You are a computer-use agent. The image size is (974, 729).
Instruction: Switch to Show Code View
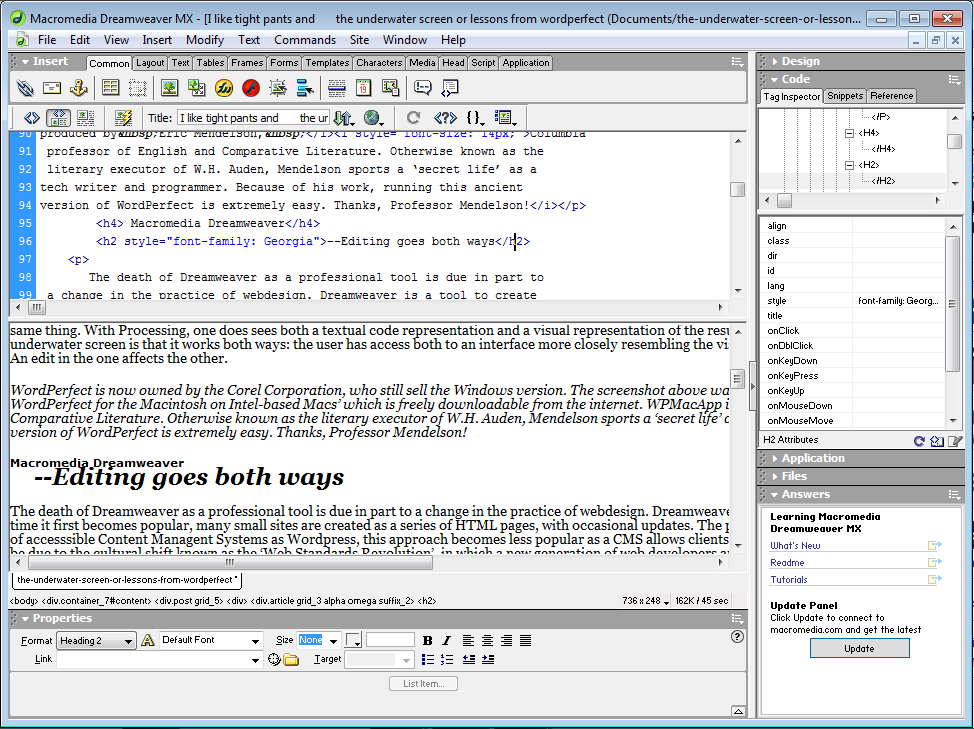(31, 117)
